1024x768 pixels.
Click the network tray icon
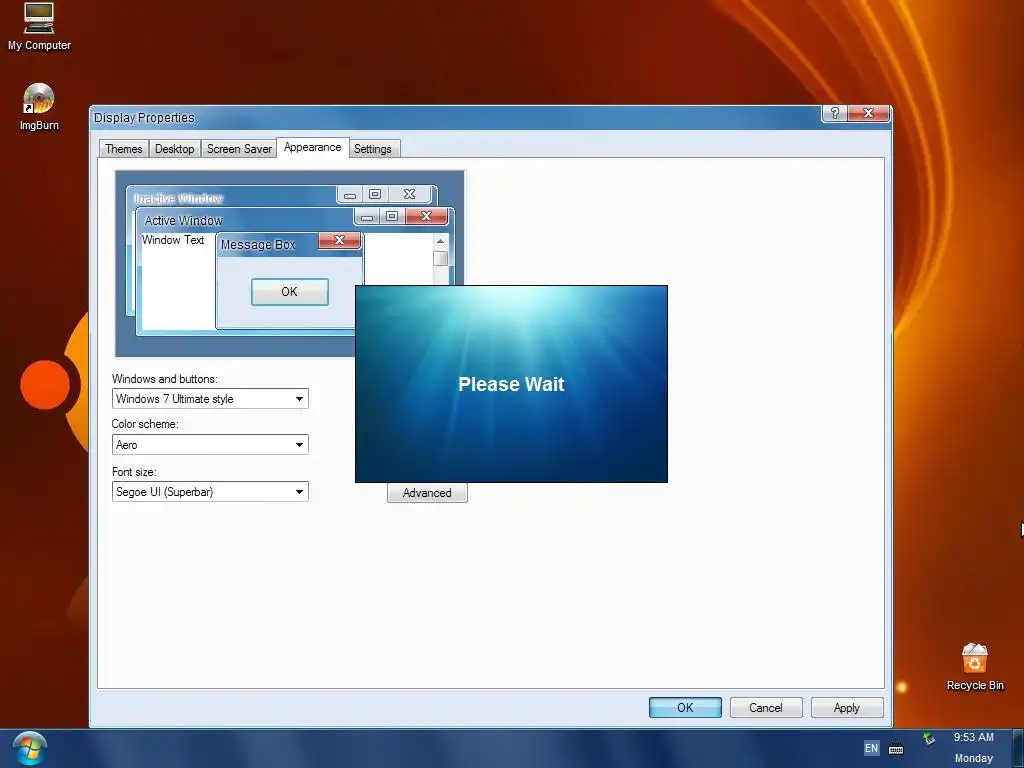coord(929,739)
